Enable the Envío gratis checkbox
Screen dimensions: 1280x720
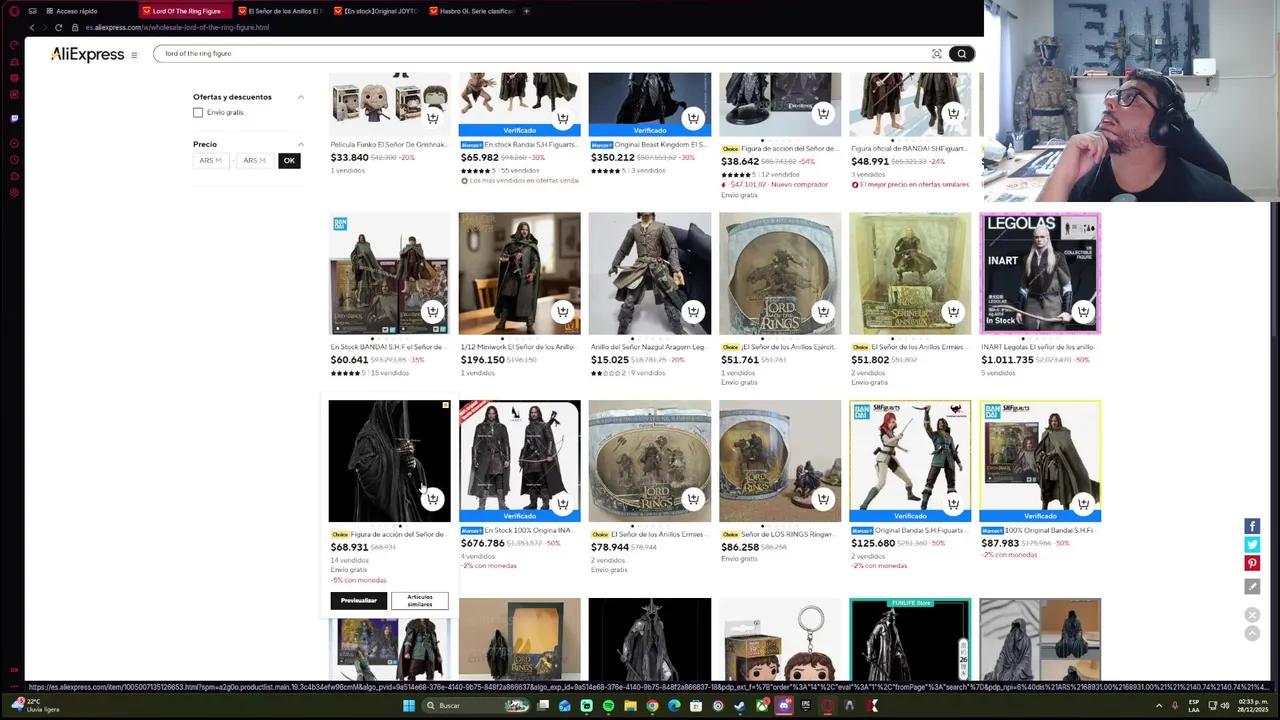(198, 113)
